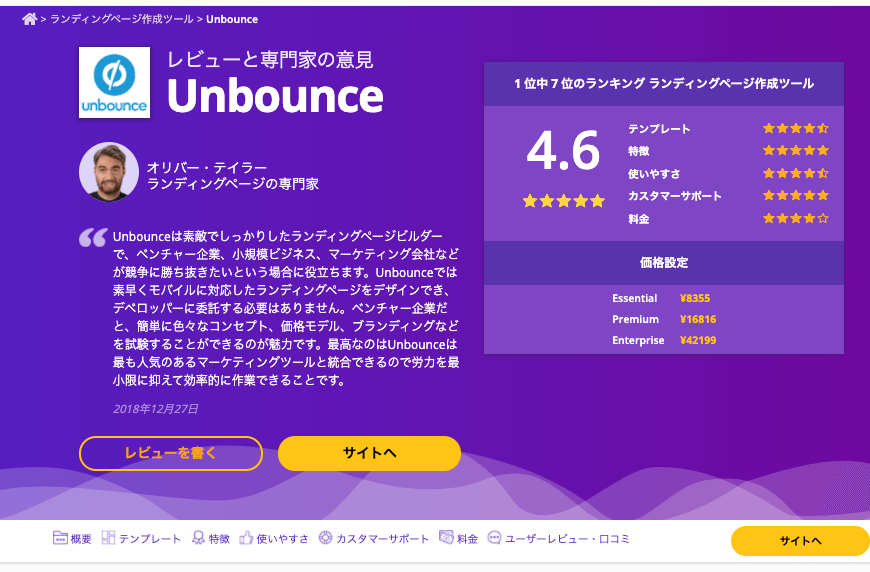Click the Essential plan label
This screenshot has height=572, width=870.
click(x=634, y=298)
